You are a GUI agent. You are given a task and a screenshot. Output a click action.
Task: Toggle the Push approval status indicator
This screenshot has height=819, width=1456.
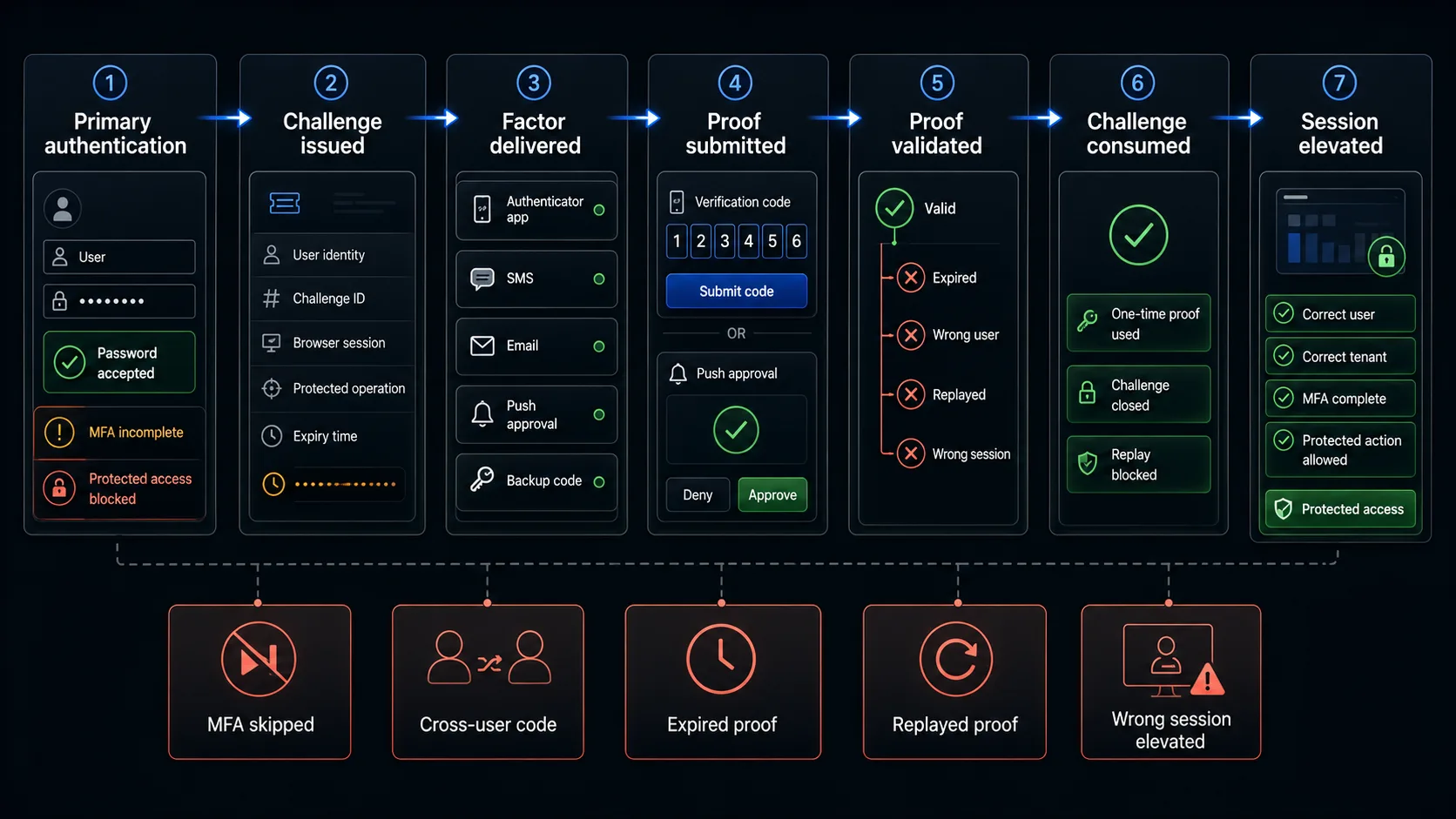point(599,414)
